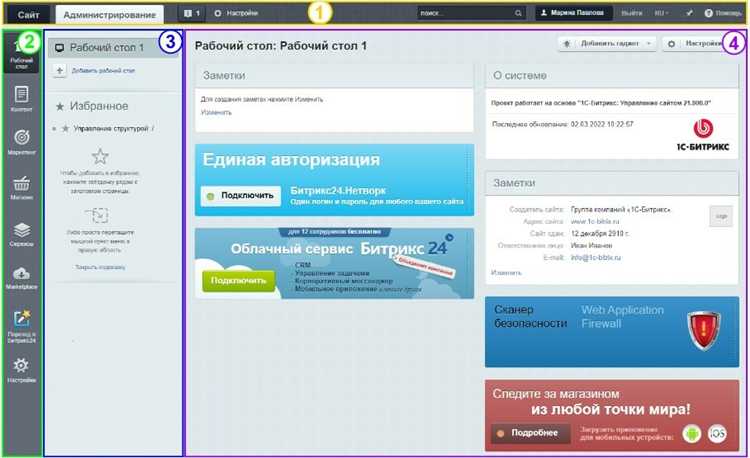Viewport: 750px width, 458px height.
Task: Open Добавить гаджет dropdown button
Action: pos(607,44)
